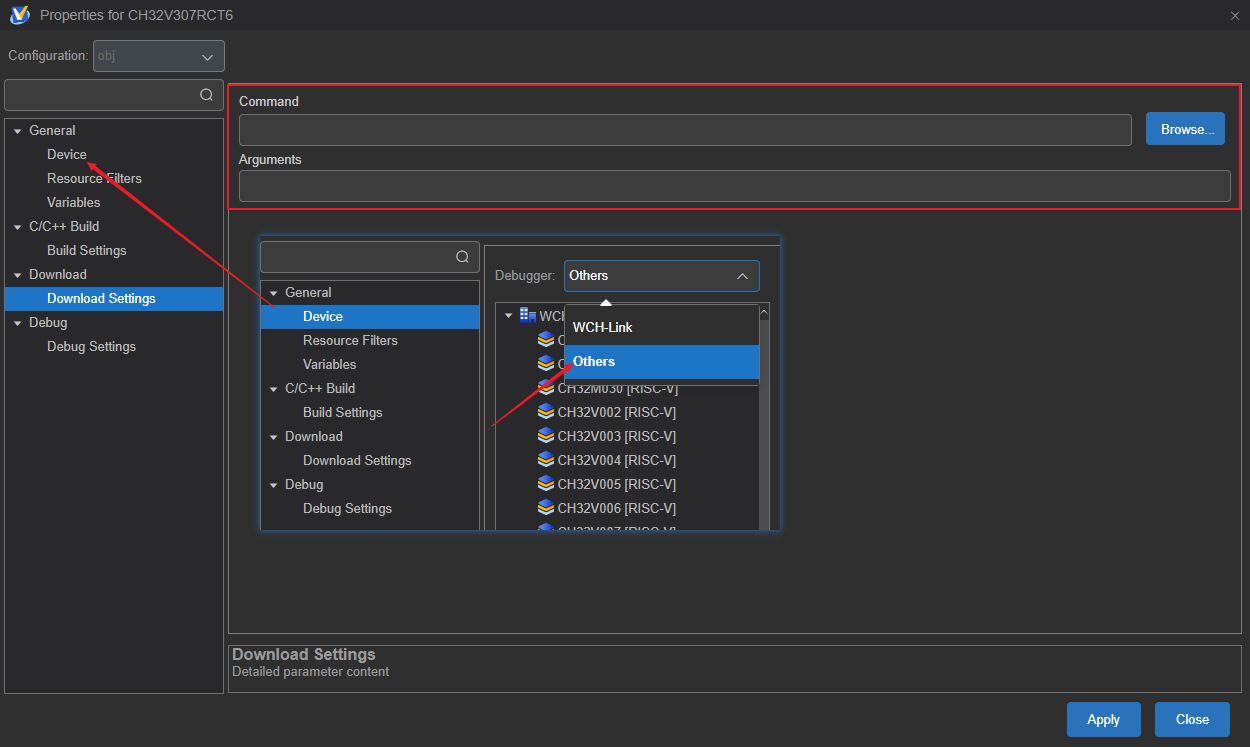The height and width of the screenshot is (747, 1250).
Task: Collapse the General section arrow in the left tree
Action: tap(17, 131)
